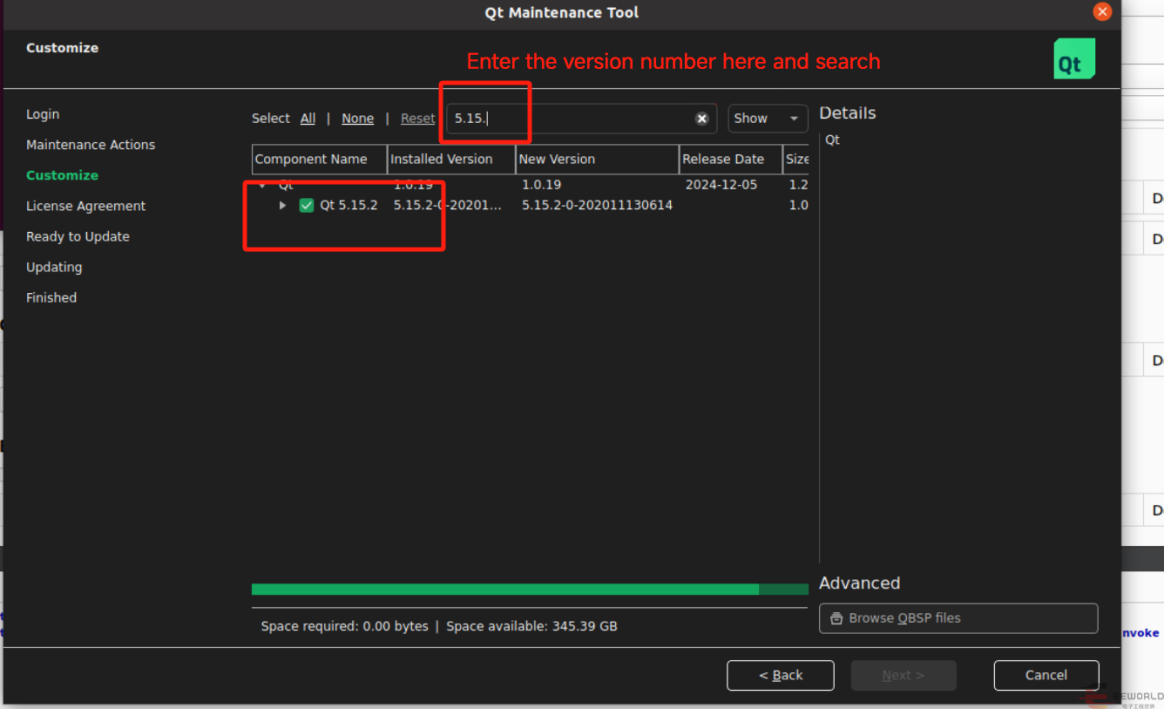This screenshot has height=709, width=1164.
Task: Sort by Installed Version column header
Action: (451, 160)
